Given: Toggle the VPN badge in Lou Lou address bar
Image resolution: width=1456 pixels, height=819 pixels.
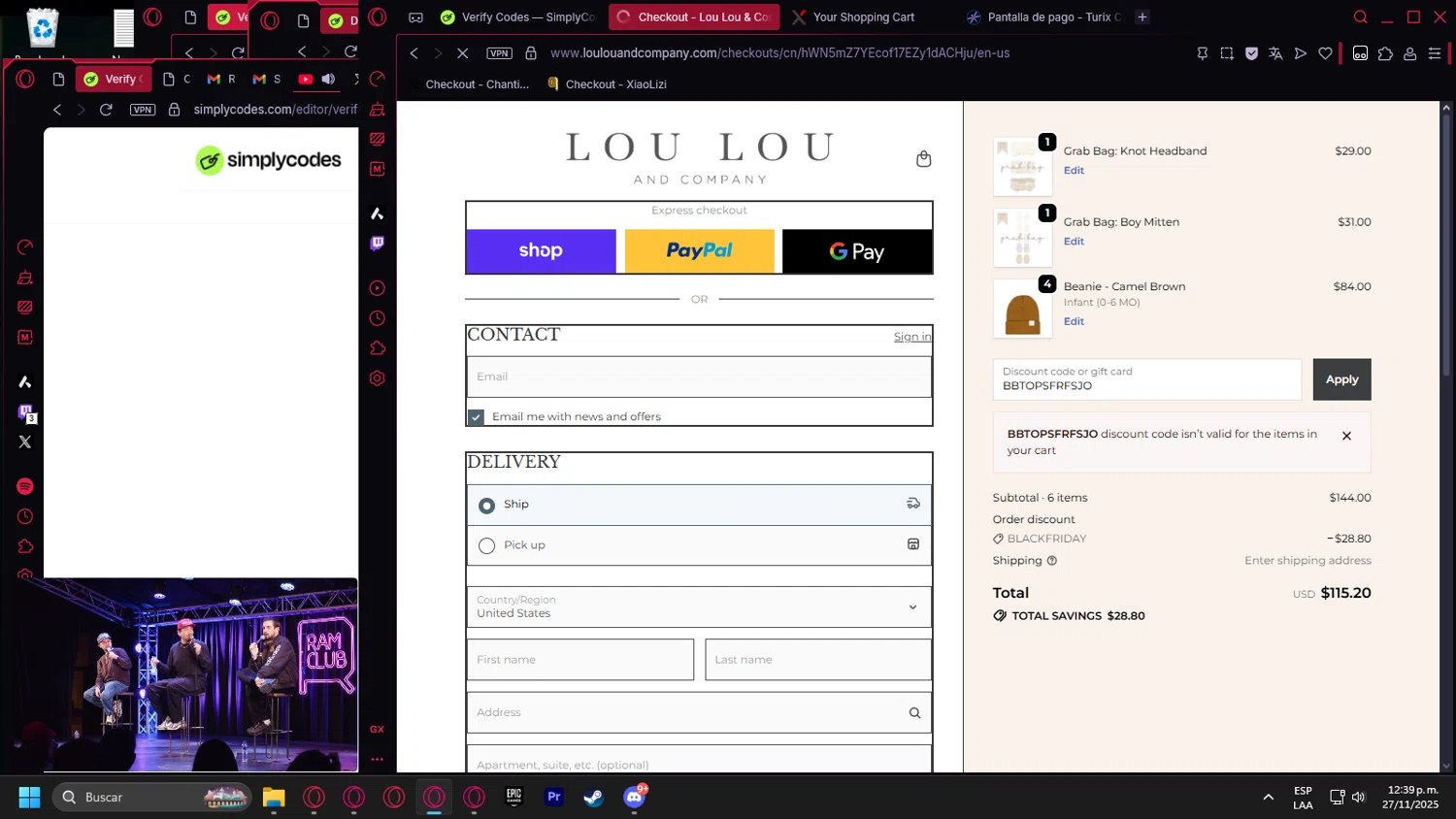Looking at the screenshot, I should [x=499, y=53].
